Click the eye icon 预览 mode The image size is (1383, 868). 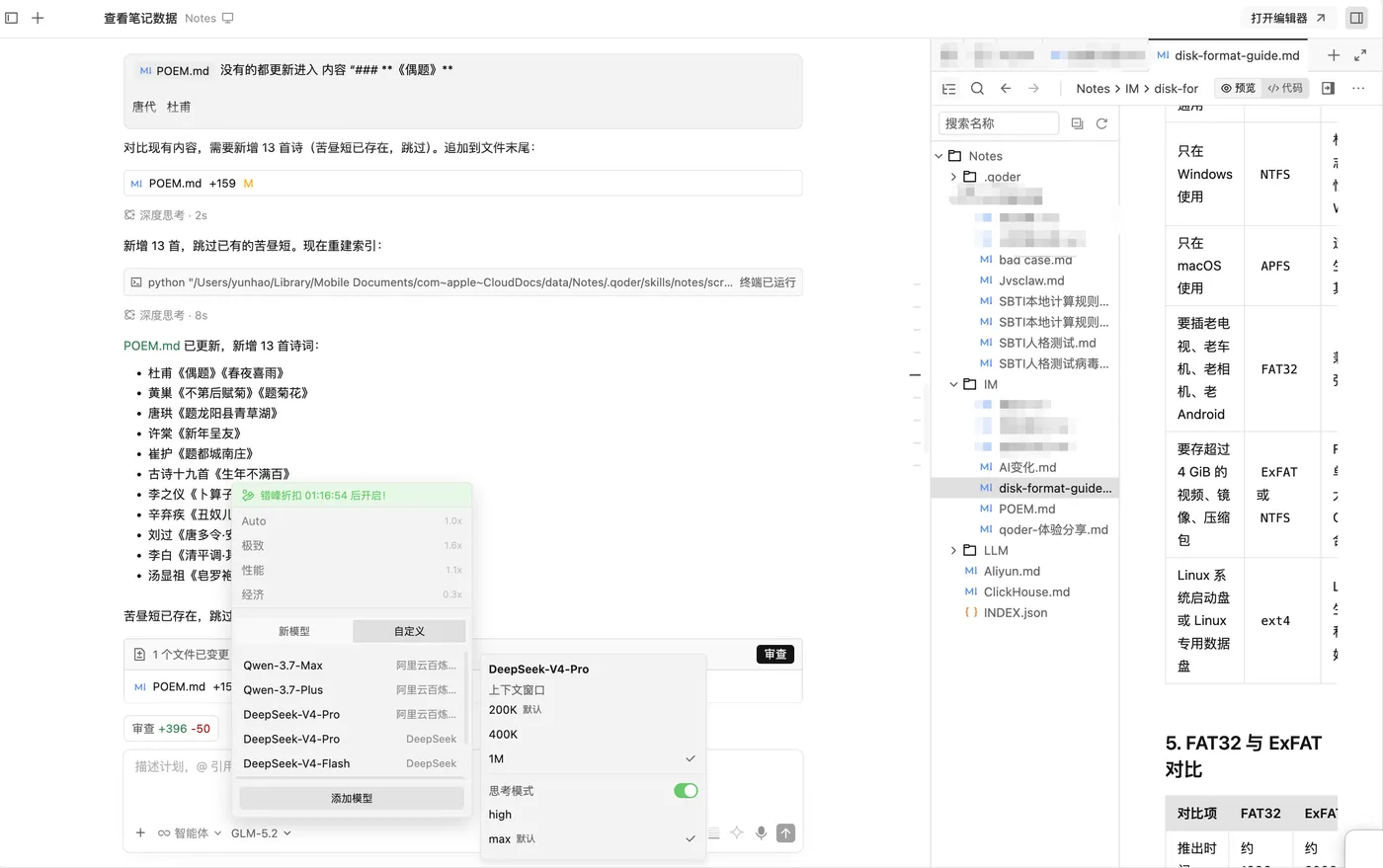pos(1238,88)
